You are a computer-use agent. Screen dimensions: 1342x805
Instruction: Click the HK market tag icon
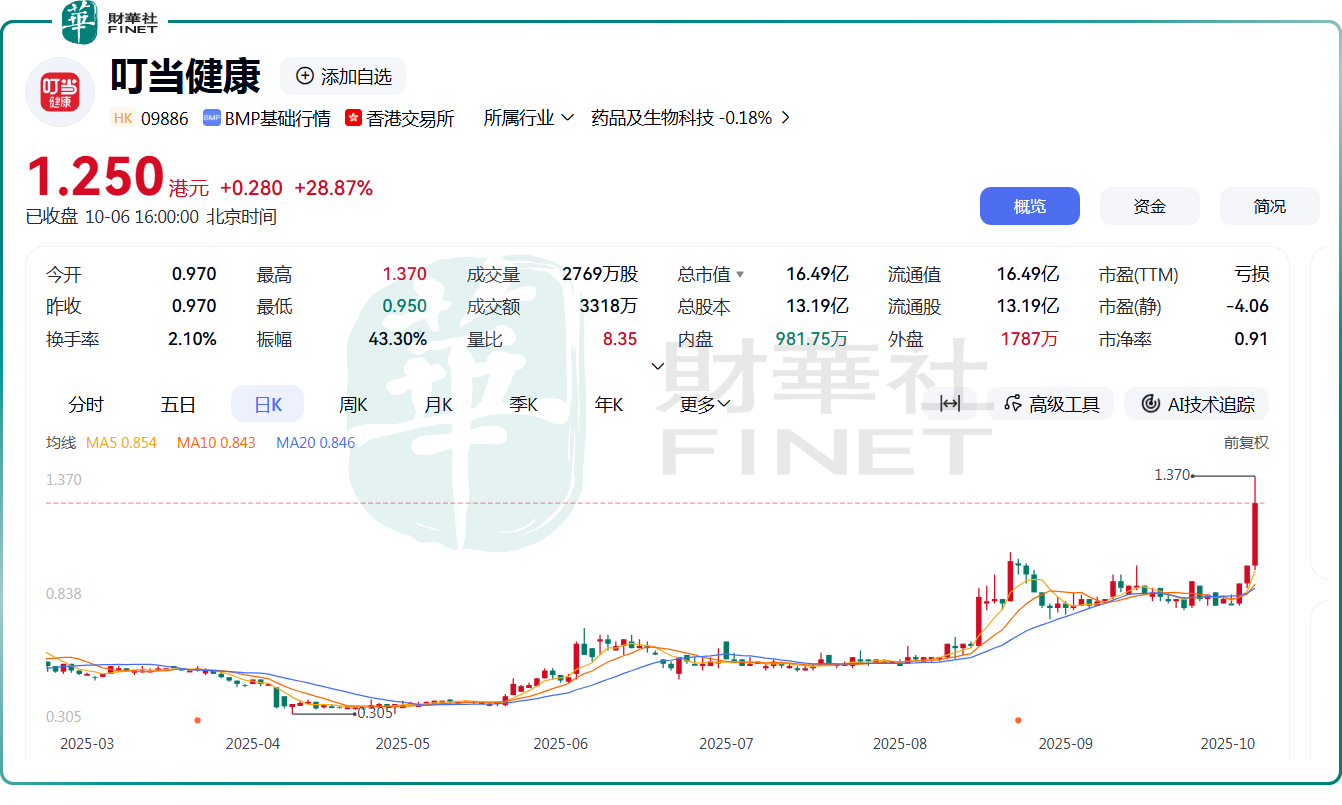[123, 118]
